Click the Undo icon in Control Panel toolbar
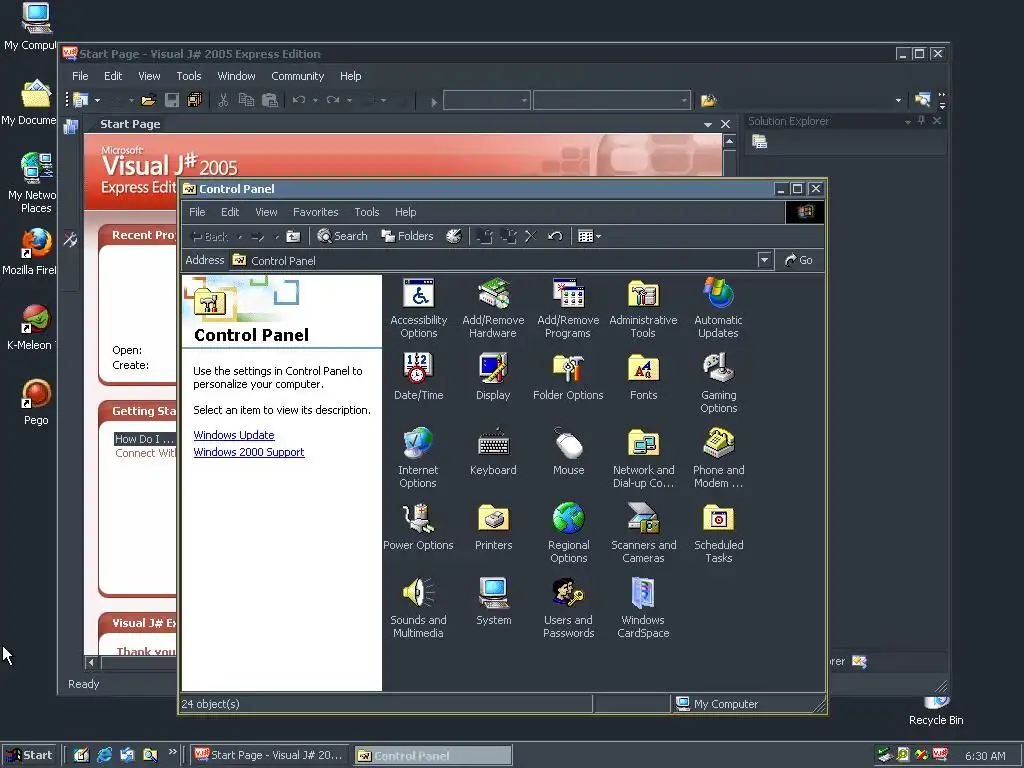This screenshot has width=1024, height=768. pyautogui.click(x=555, y=236)
